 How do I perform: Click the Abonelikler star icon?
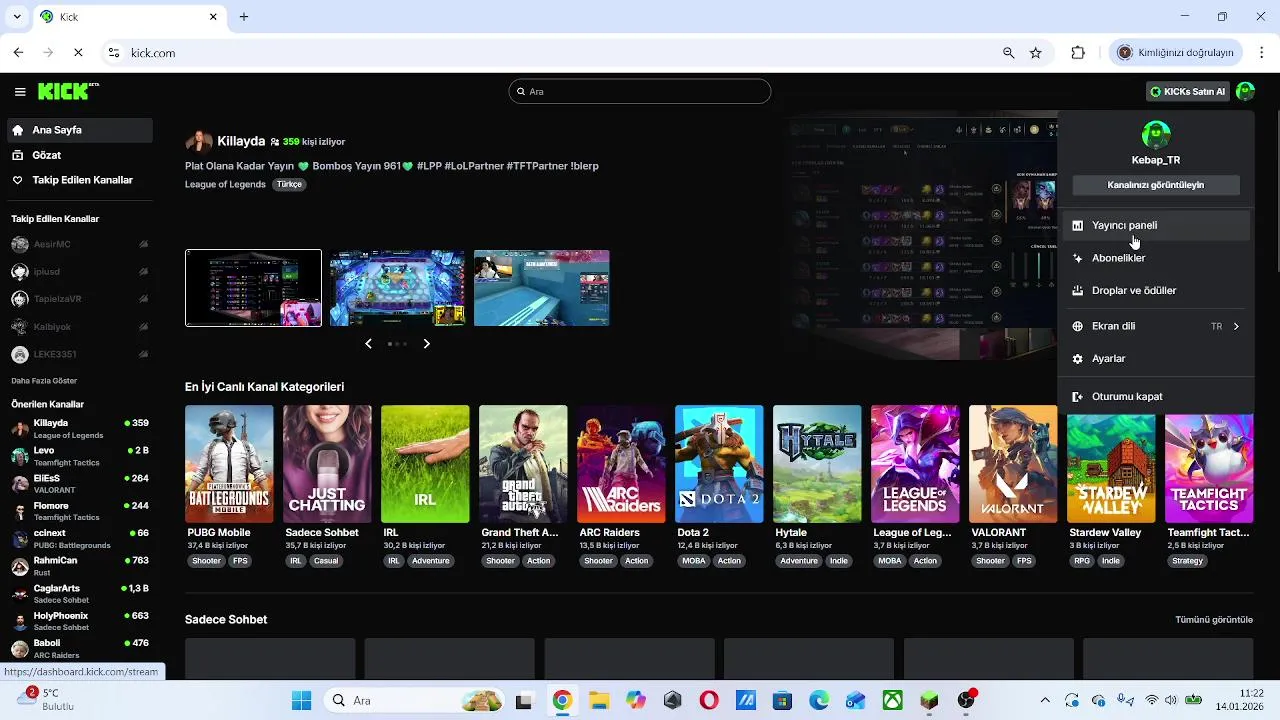[x=1077, y=258]
